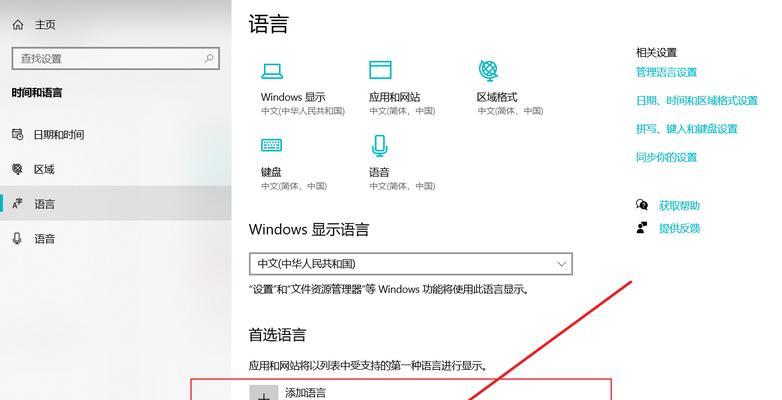
Task: Click 中文(简体，中国) under 区域格式
Action: (x=510, y=111)
